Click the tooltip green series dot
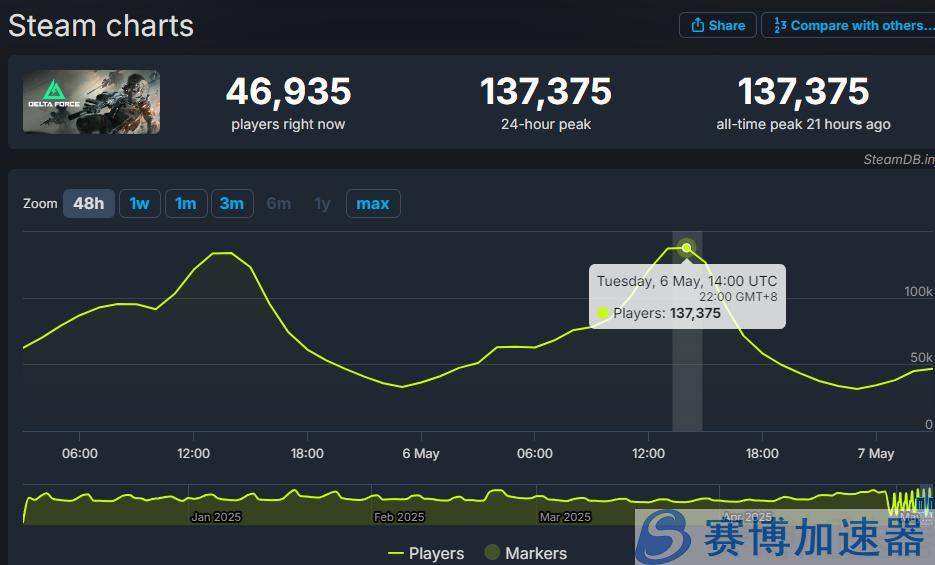935x565 pixels. coord(603,313)
